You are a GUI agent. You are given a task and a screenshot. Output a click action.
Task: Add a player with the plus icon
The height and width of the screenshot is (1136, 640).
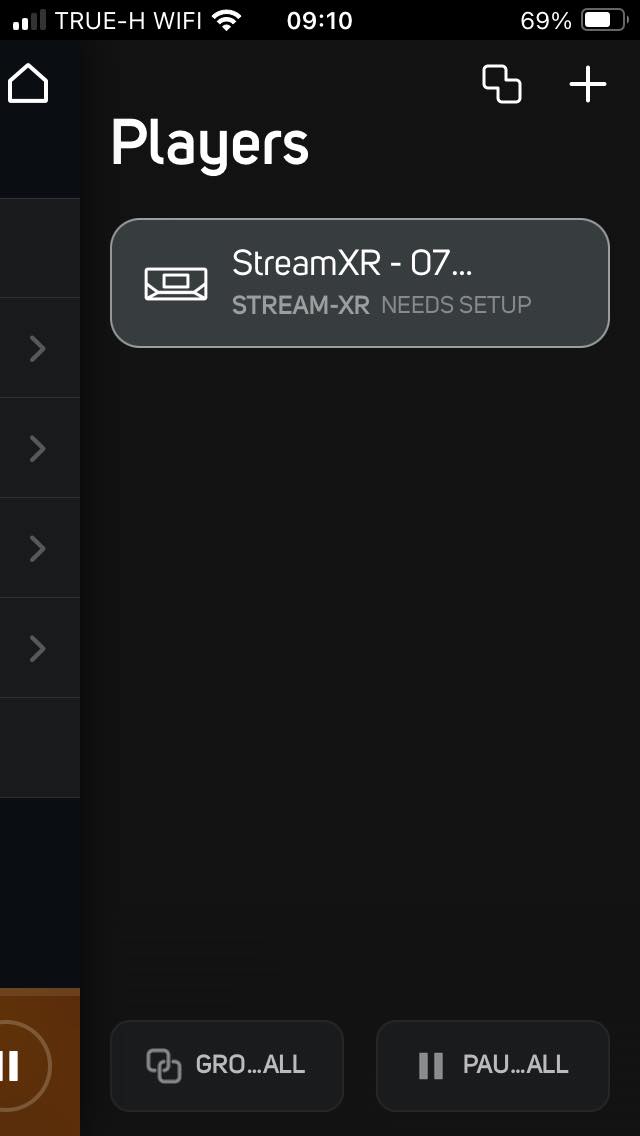click(x=588, y=84)
